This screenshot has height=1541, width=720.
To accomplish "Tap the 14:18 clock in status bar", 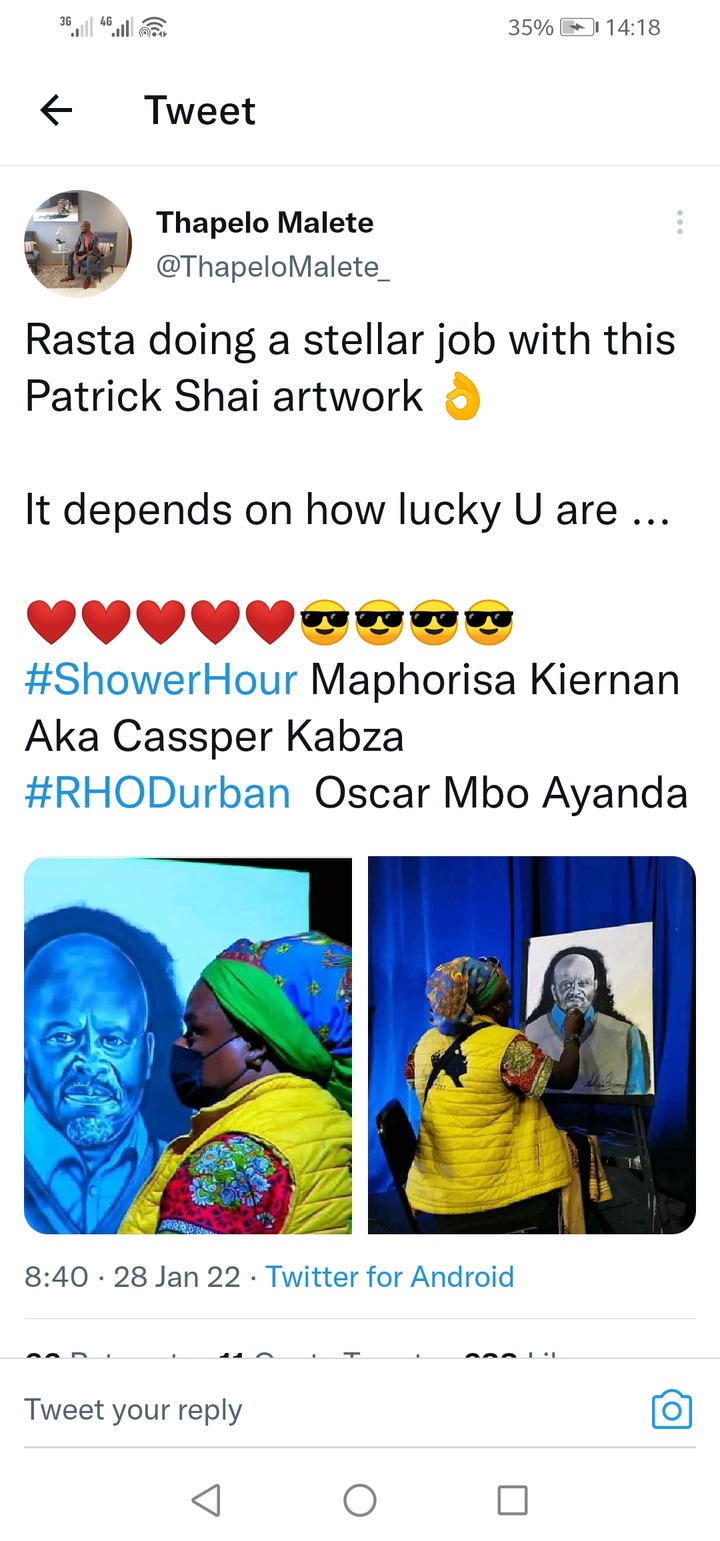I will [x=633, y=28].
